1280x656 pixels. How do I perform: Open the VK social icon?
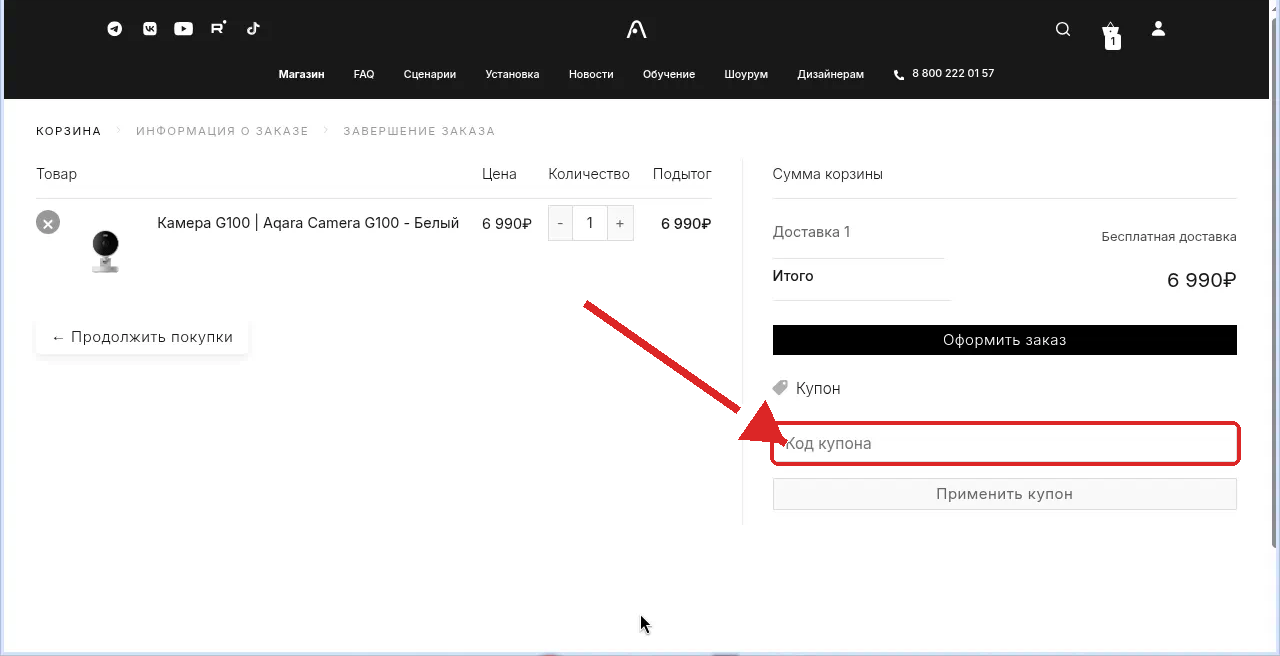coord(149,29)
